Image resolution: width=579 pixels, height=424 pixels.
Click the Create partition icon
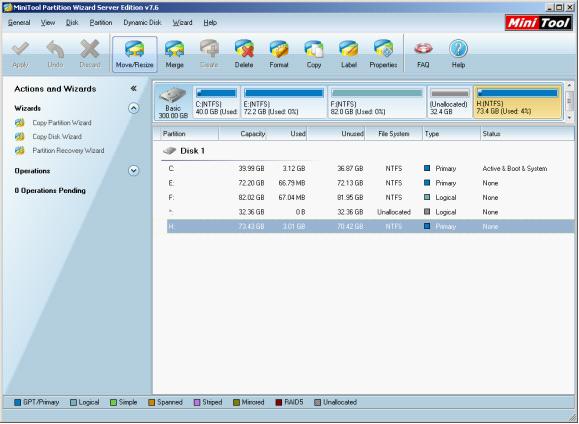point(209,48)
